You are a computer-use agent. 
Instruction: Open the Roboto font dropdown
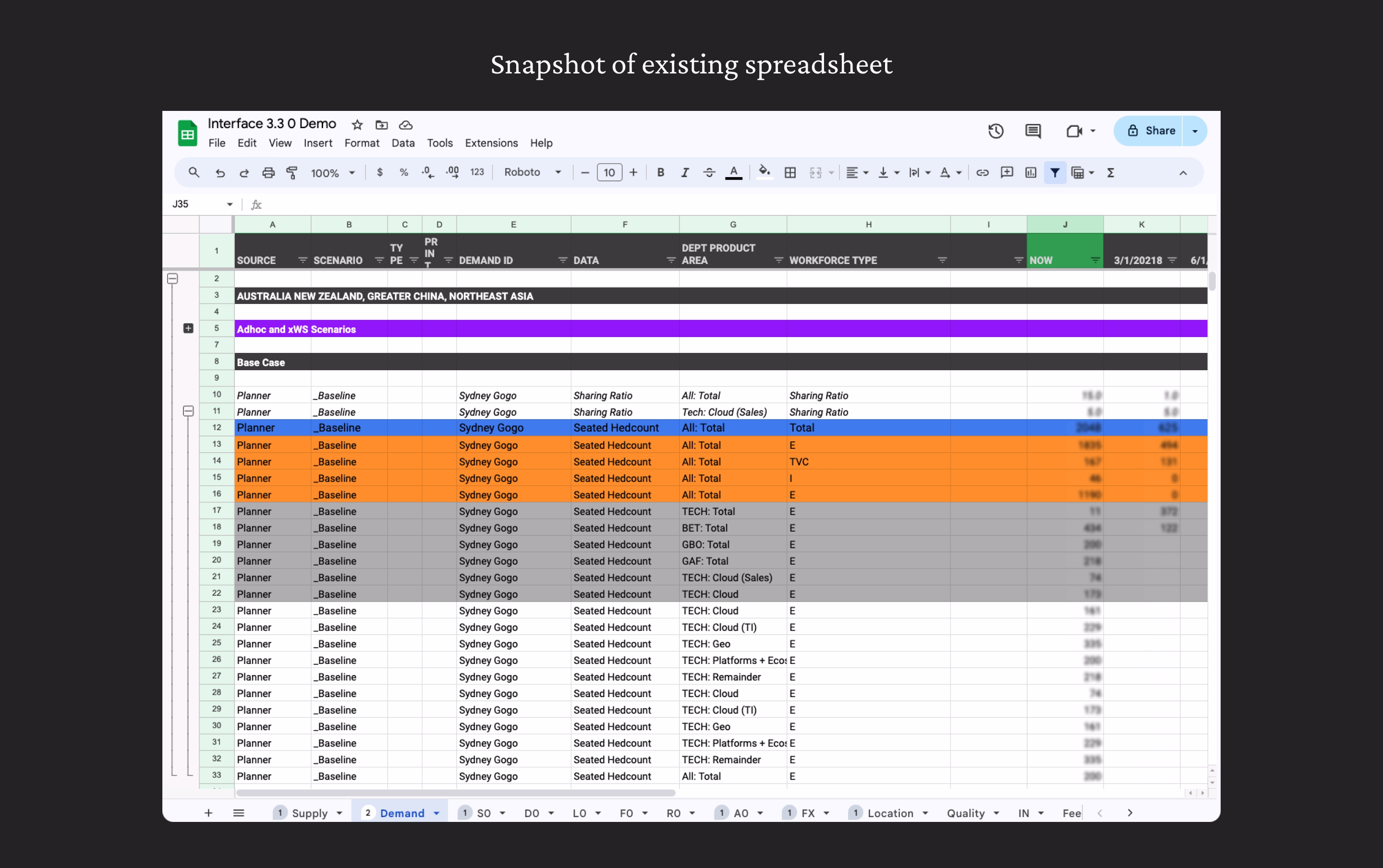pos(531,172)
